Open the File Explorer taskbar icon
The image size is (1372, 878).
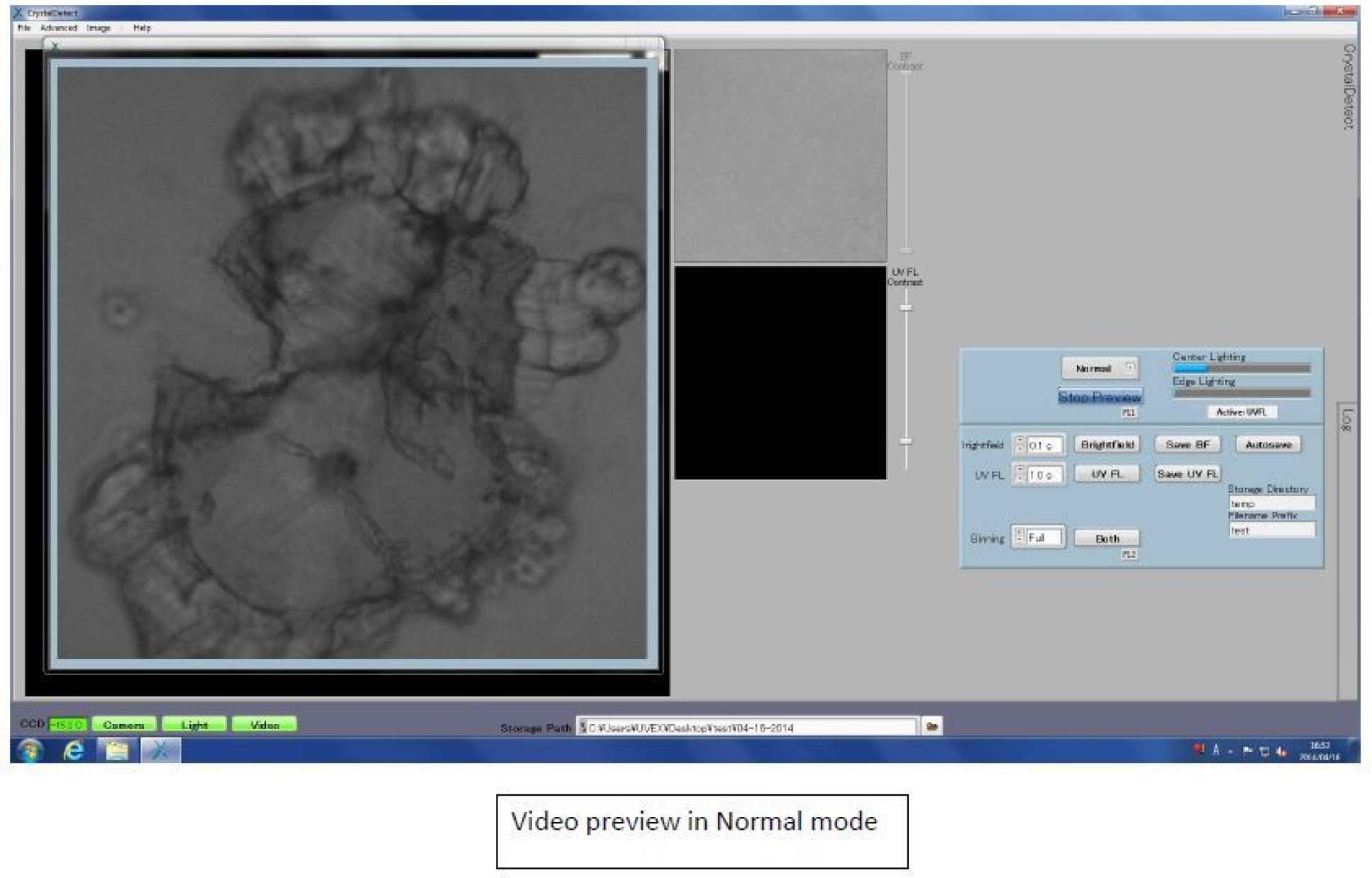point(117,750)
